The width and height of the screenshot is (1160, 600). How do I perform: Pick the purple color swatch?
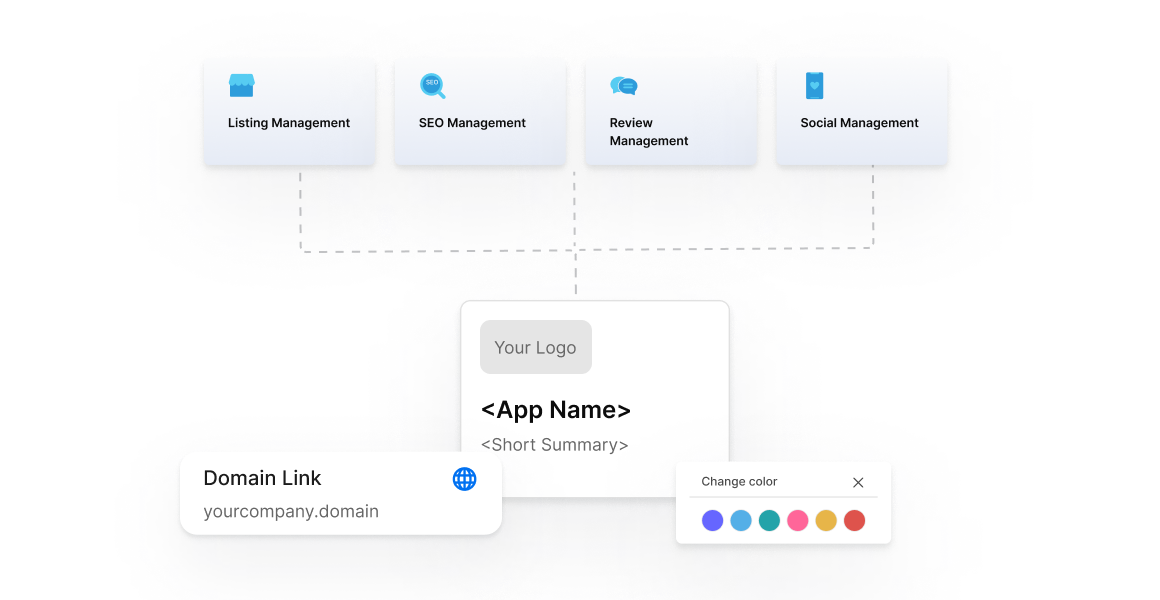click(712, 520)
